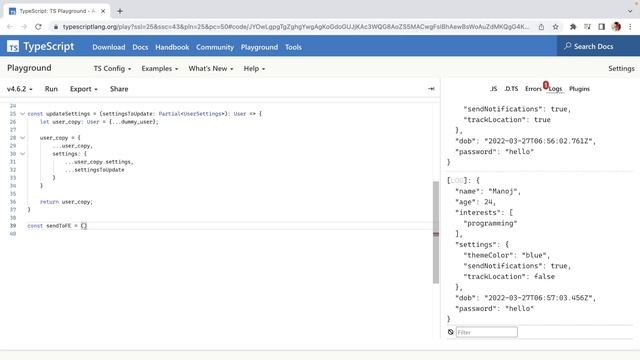Viewport: 640px width, 360px height.
Task: Click the browser address bar URL
Action: click(x=296, y=27)
